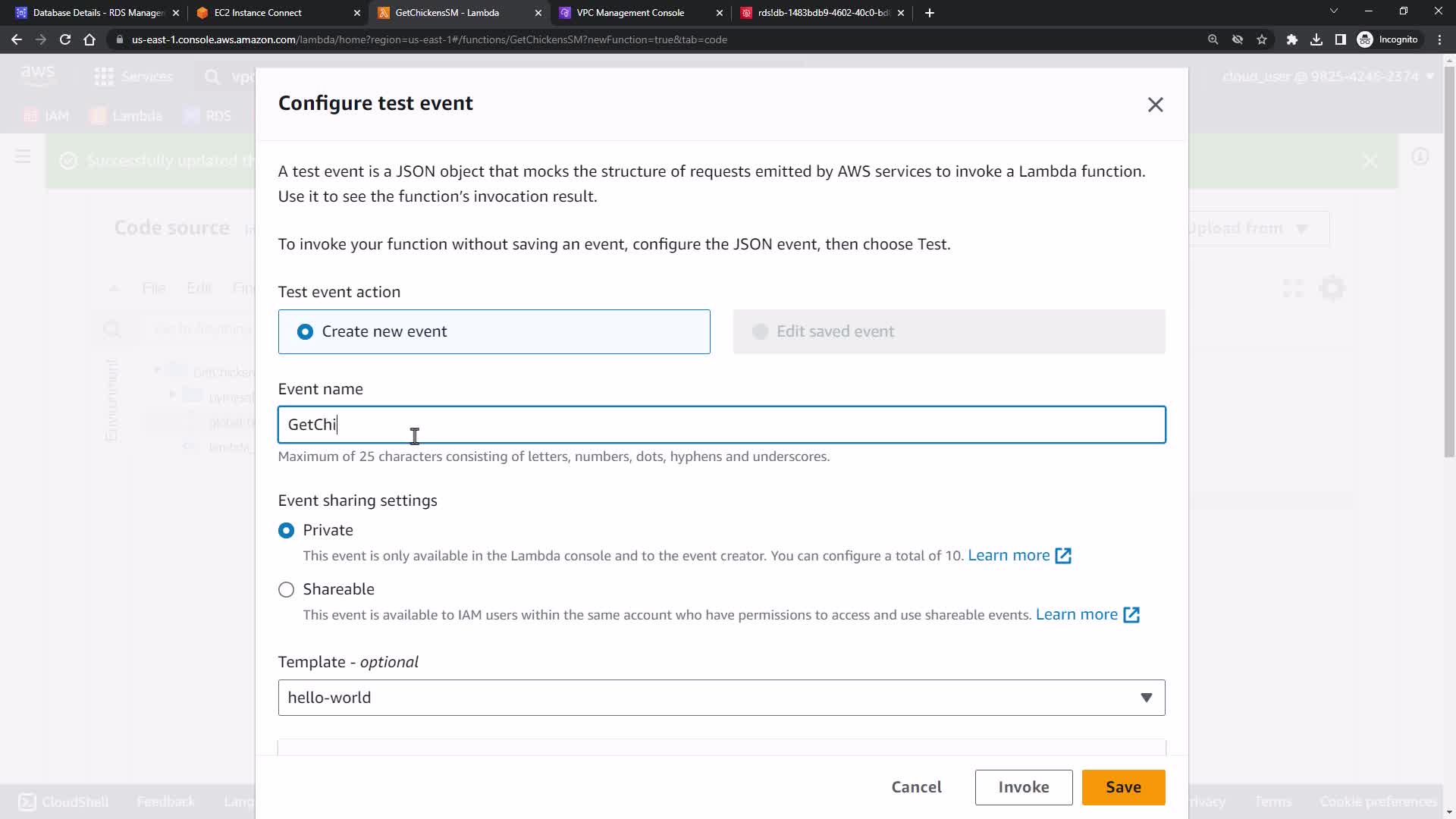The width and height of the screenshot is (1456, 819).
Task: Choose the Shareable event sharing option
Action: [286, 589]
